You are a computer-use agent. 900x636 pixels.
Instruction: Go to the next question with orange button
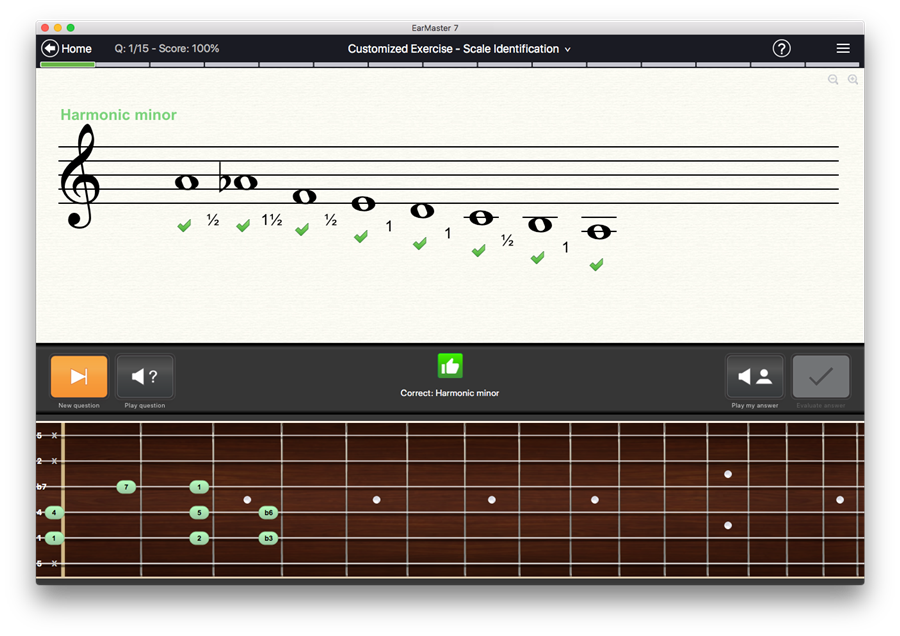(79, 377)
